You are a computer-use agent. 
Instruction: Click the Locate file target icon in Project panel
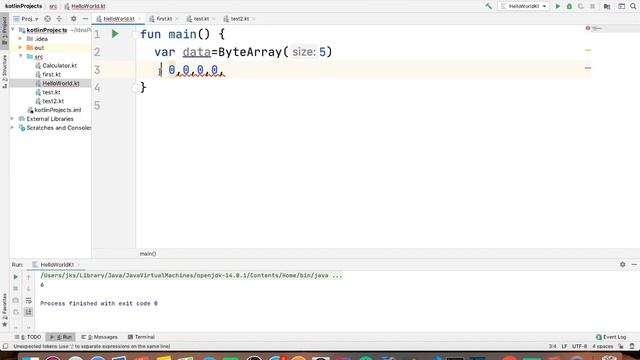pyautogui.click(x=47, y=19)
